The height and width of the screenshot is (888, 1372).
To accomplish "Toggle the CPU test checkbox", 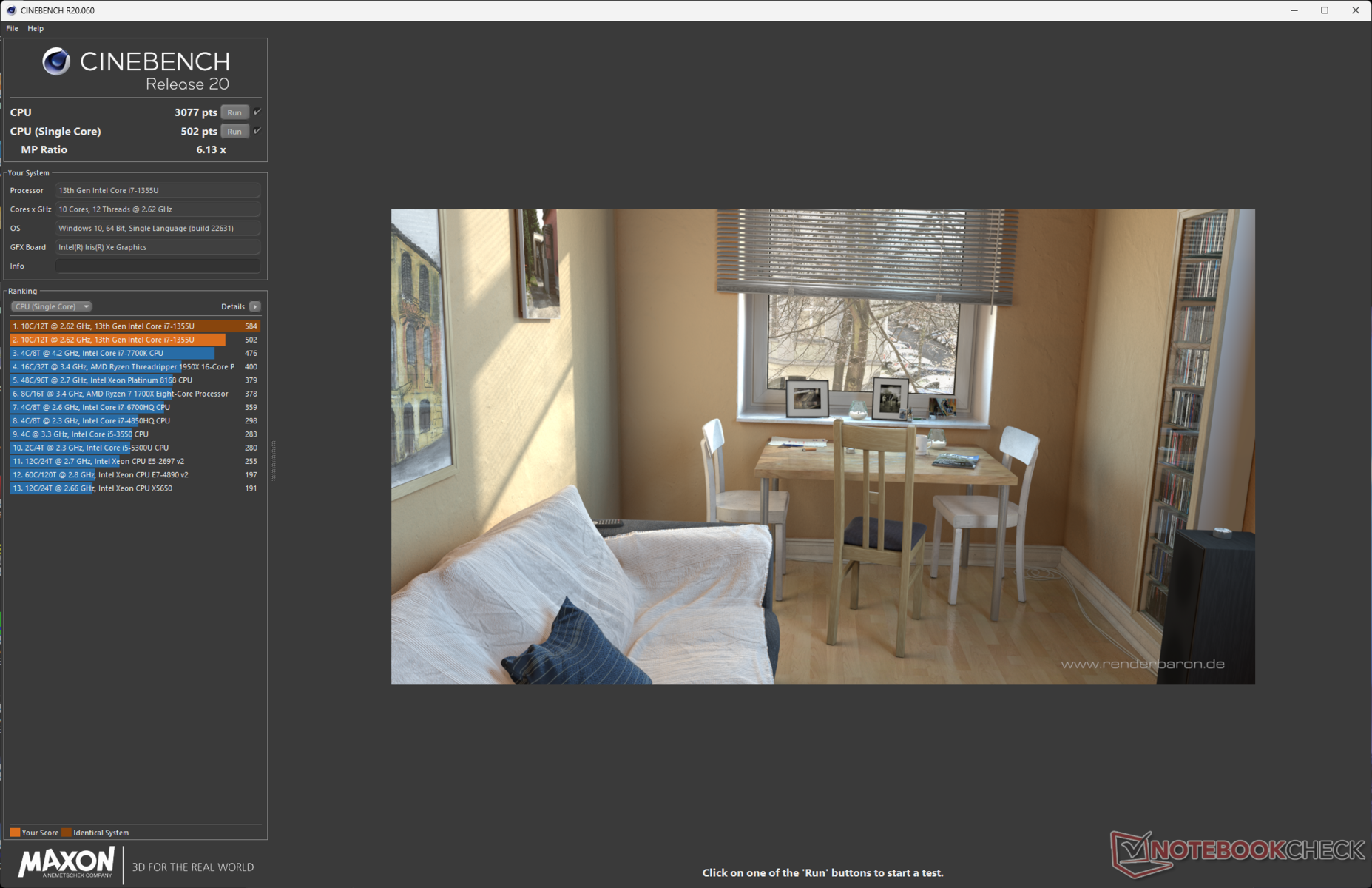I will pos(257,112).
